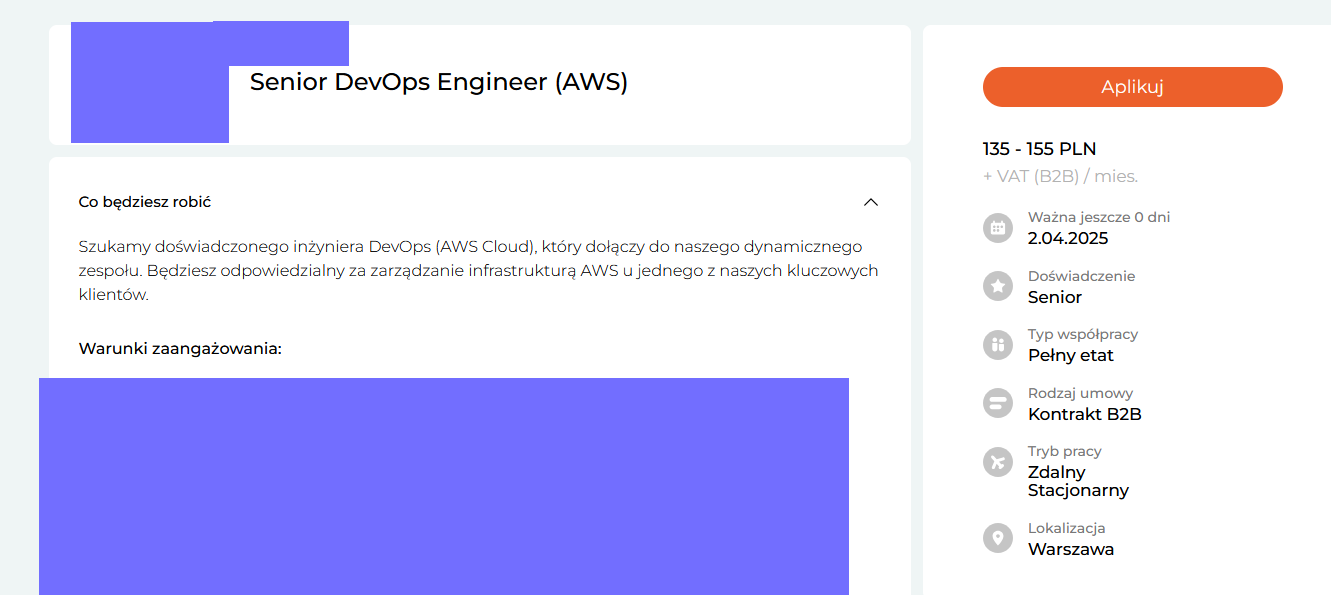Click the orange Aplikuj button

pos(1132,87)
